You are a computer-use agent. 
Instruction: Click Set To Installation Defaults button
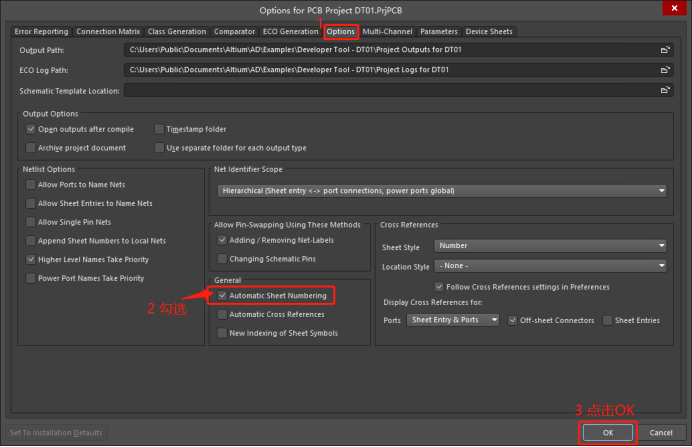click(x=56, y=432)
